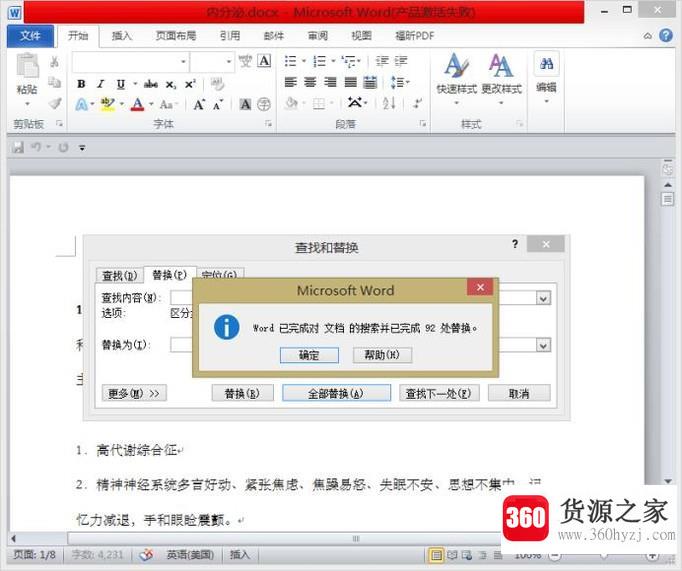Open the font name combo box dropdown
Image resolution: width=682 pixels, height=571 pixels.
(x=183, y=62)
